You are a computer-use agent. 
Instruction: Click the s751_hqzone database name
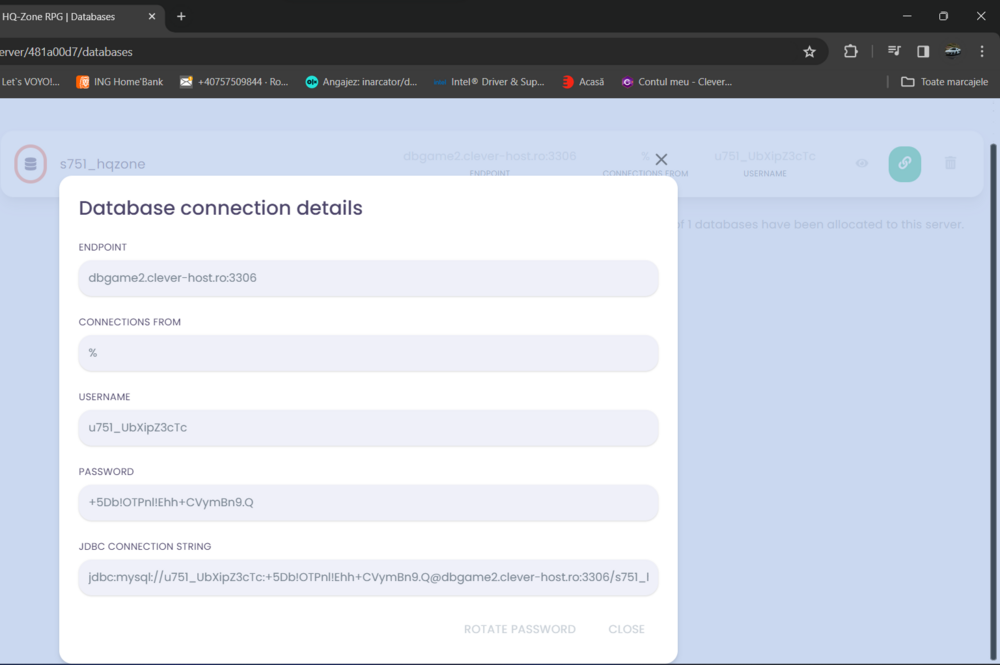(x=103, y=164)
